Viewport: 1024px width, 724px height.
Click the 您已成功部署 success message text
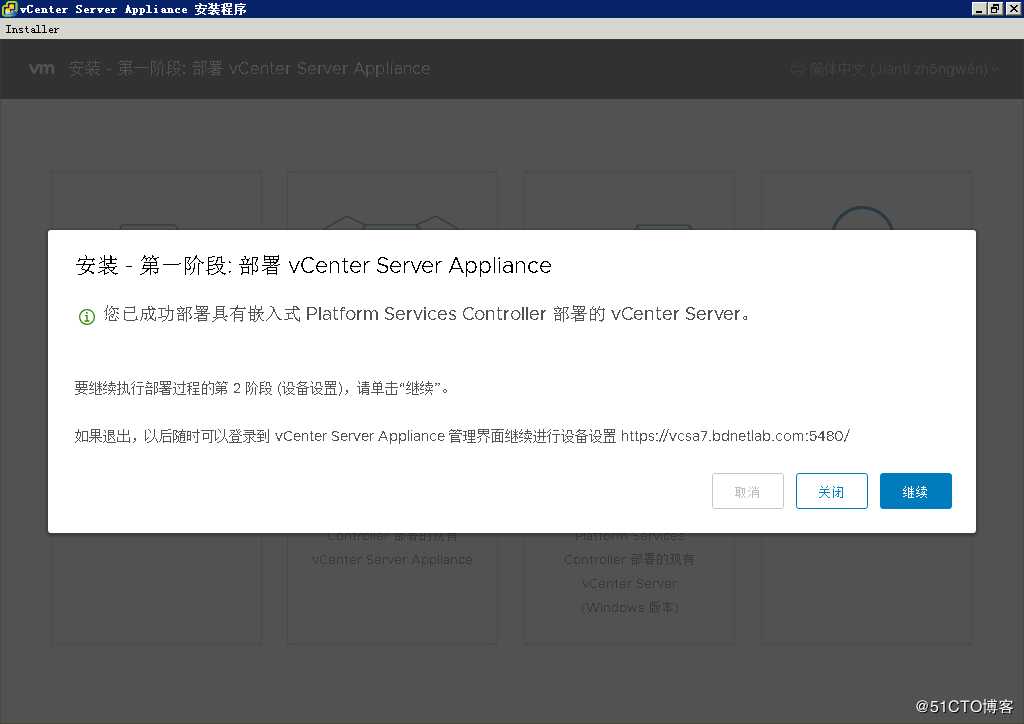click(426, 314)
